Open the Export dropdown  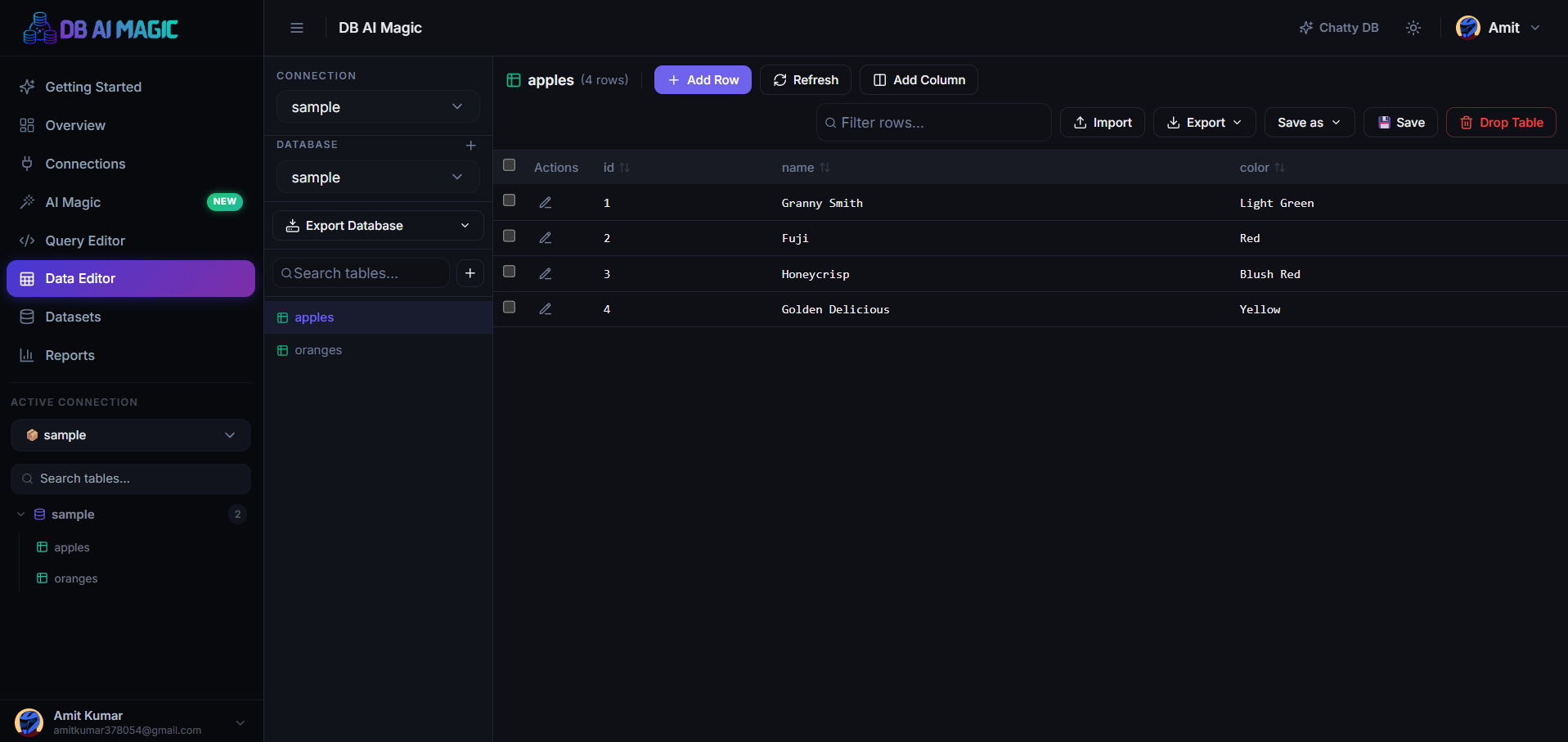pyautogui.click(x=1204, y=123)
